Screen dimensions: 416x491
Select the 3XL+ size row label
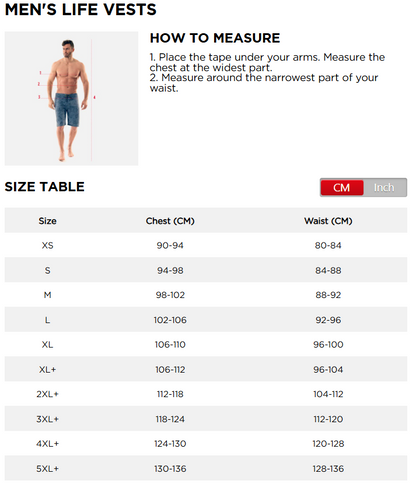[47, 419]
